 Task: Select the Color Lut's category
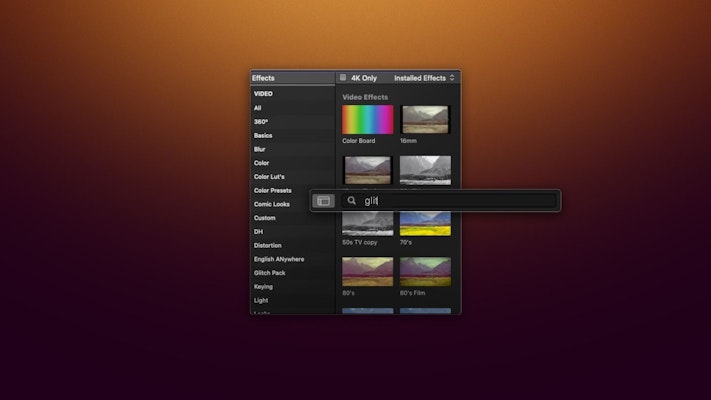point(269,177)
